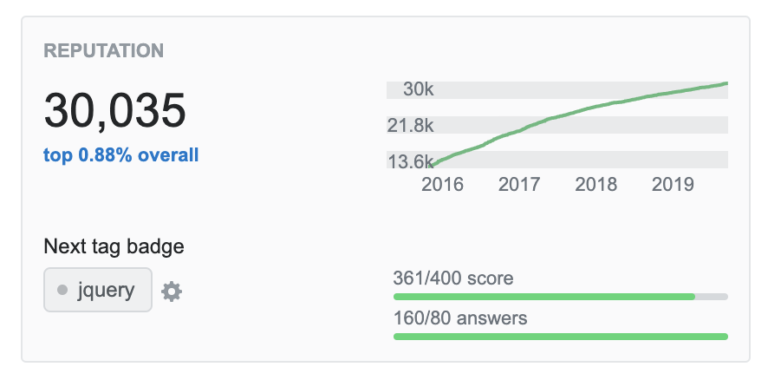Click the 13.6k band on the reputation graph
Screen dimensions: 768x380
pos(557,160)
